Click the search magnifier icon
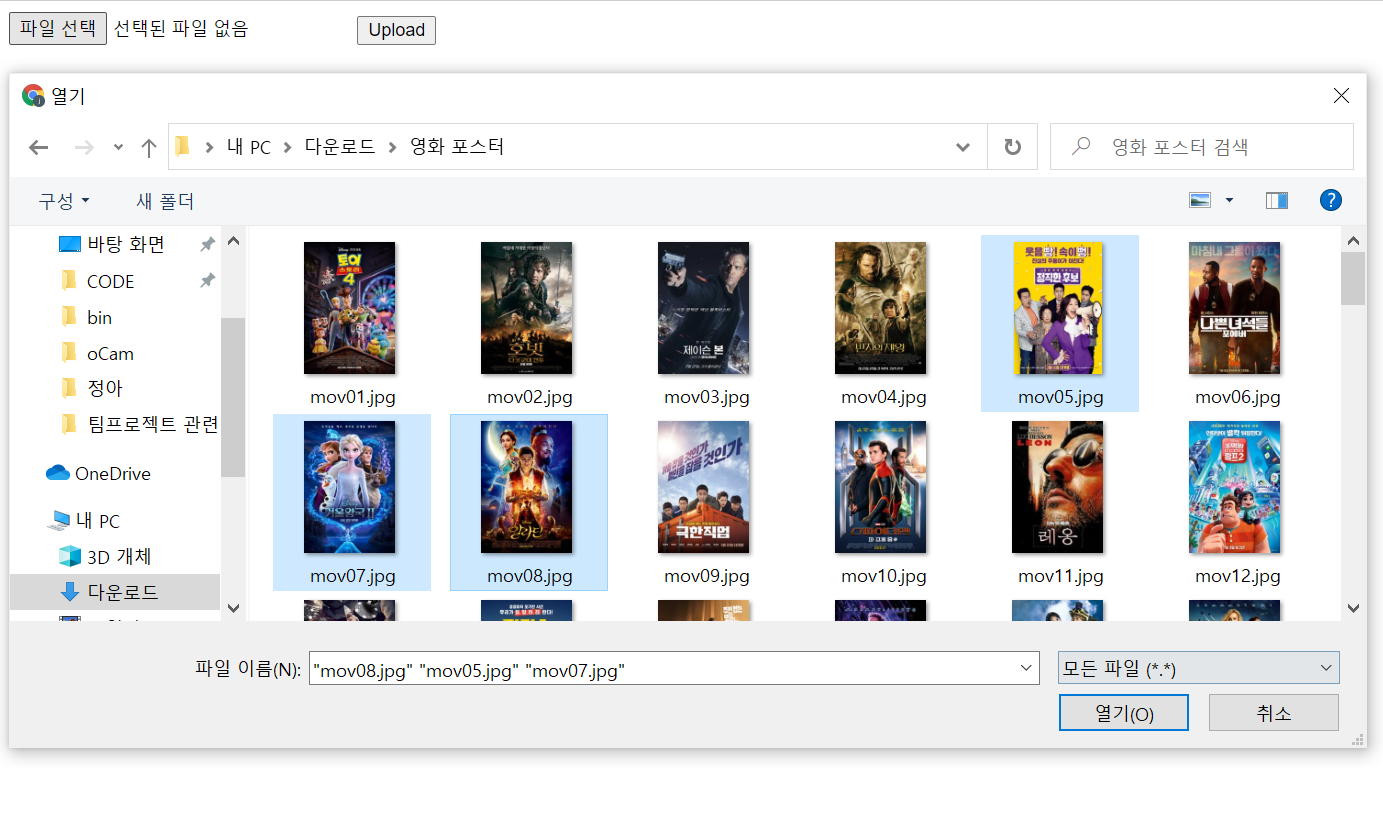 point(1081,146)
